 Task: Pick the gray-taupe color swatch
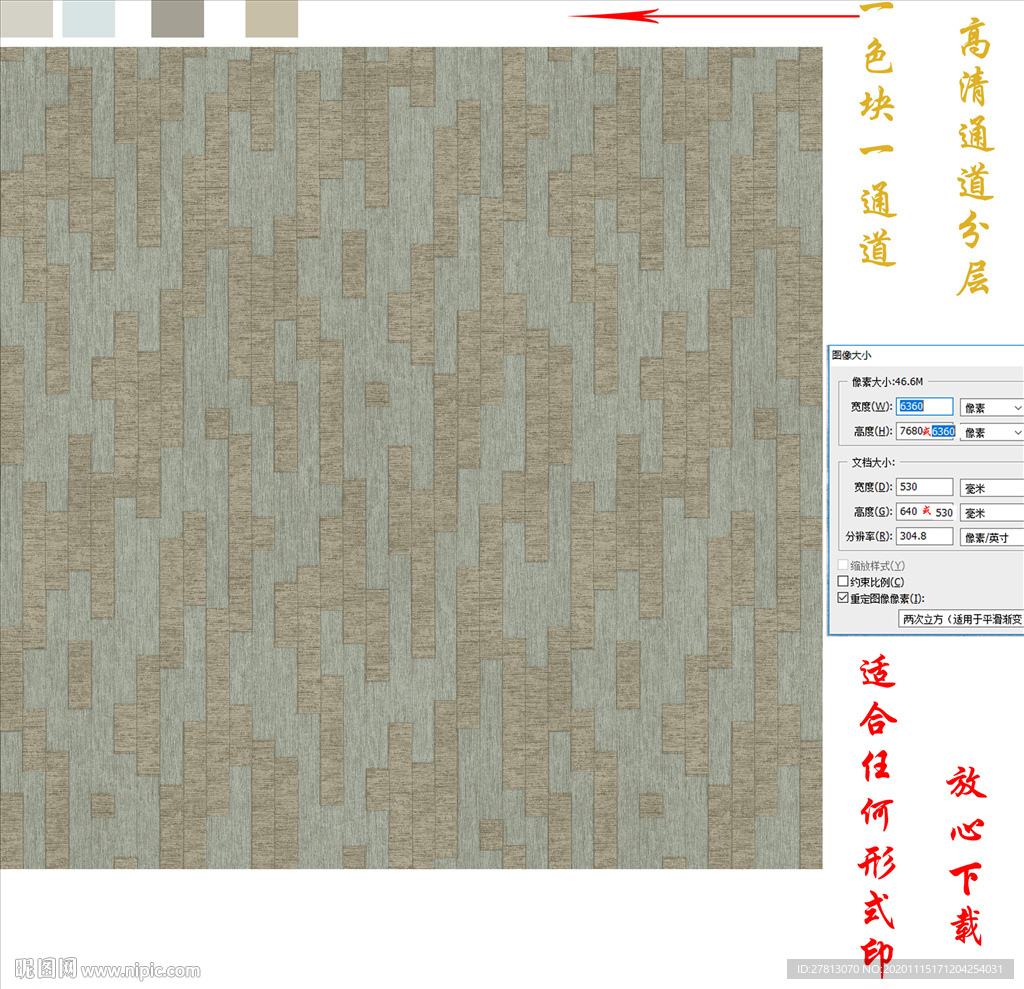[177, 18]
